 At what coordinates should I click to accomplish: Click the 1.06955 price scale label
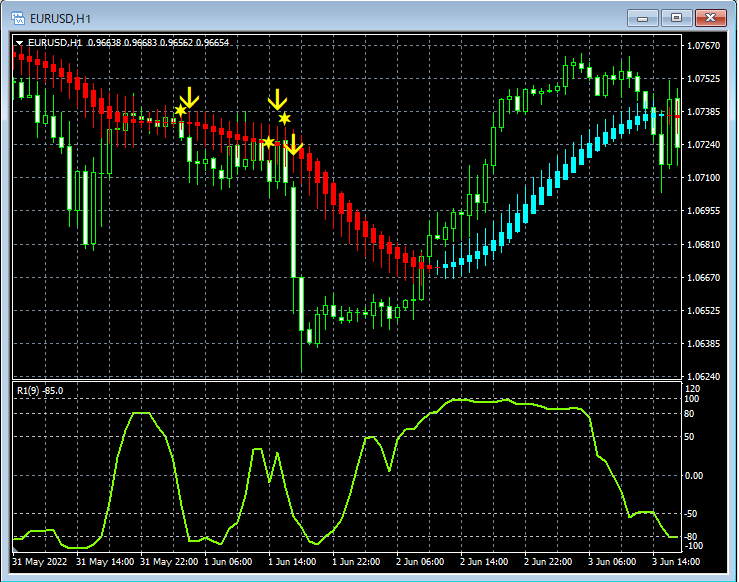[x=704, y=211]
